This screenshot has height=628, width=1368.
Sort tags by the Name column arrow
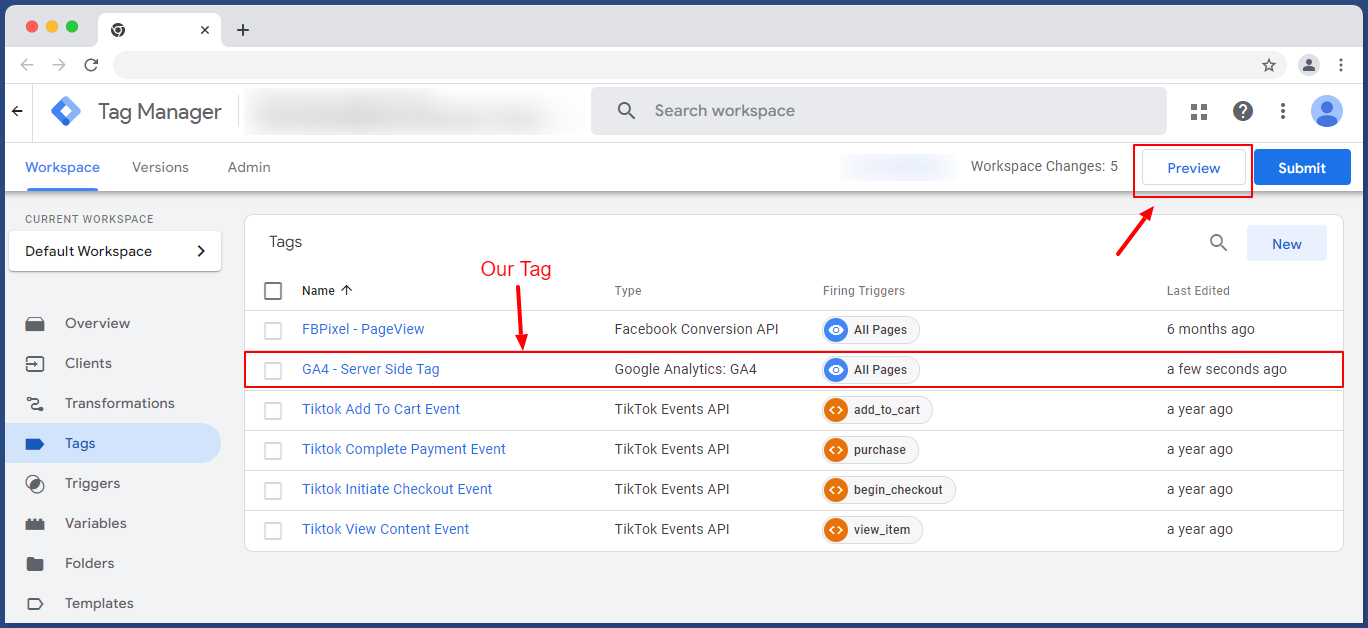(x=347, y=291)
